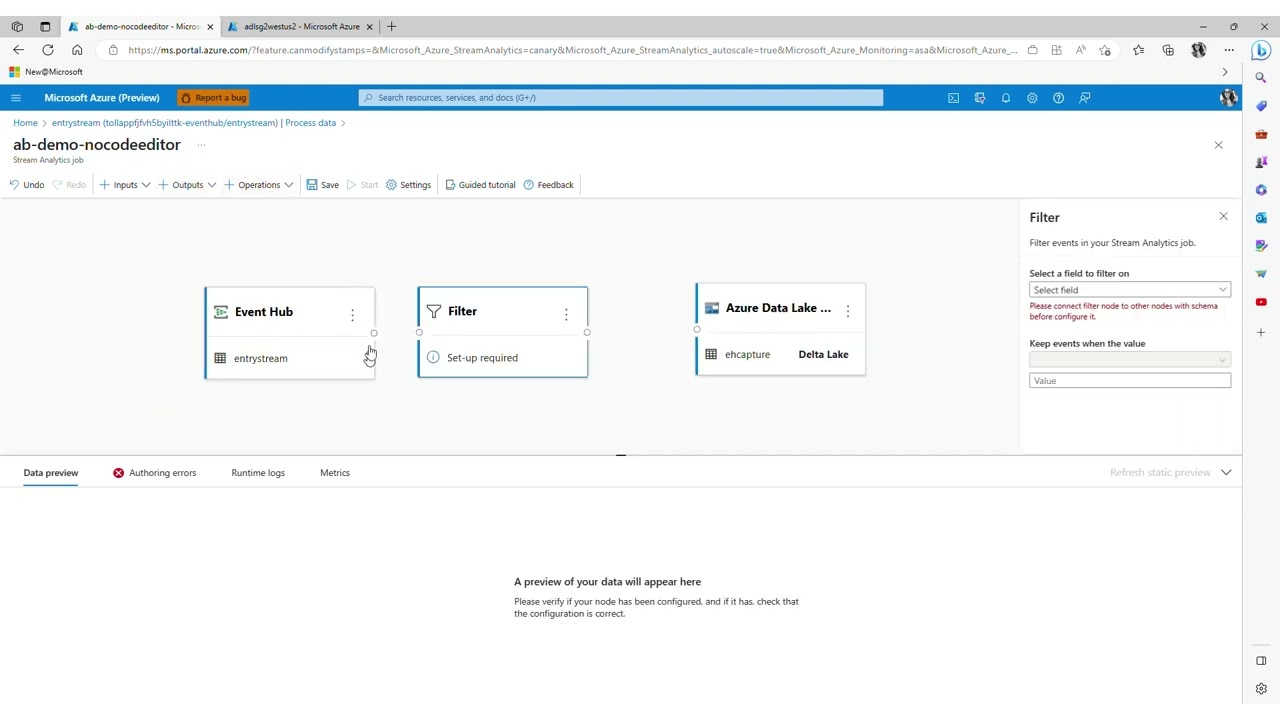Open Event Hub node three-dot menu
This screenshot has height=720, width=1280.
(352, 315)
